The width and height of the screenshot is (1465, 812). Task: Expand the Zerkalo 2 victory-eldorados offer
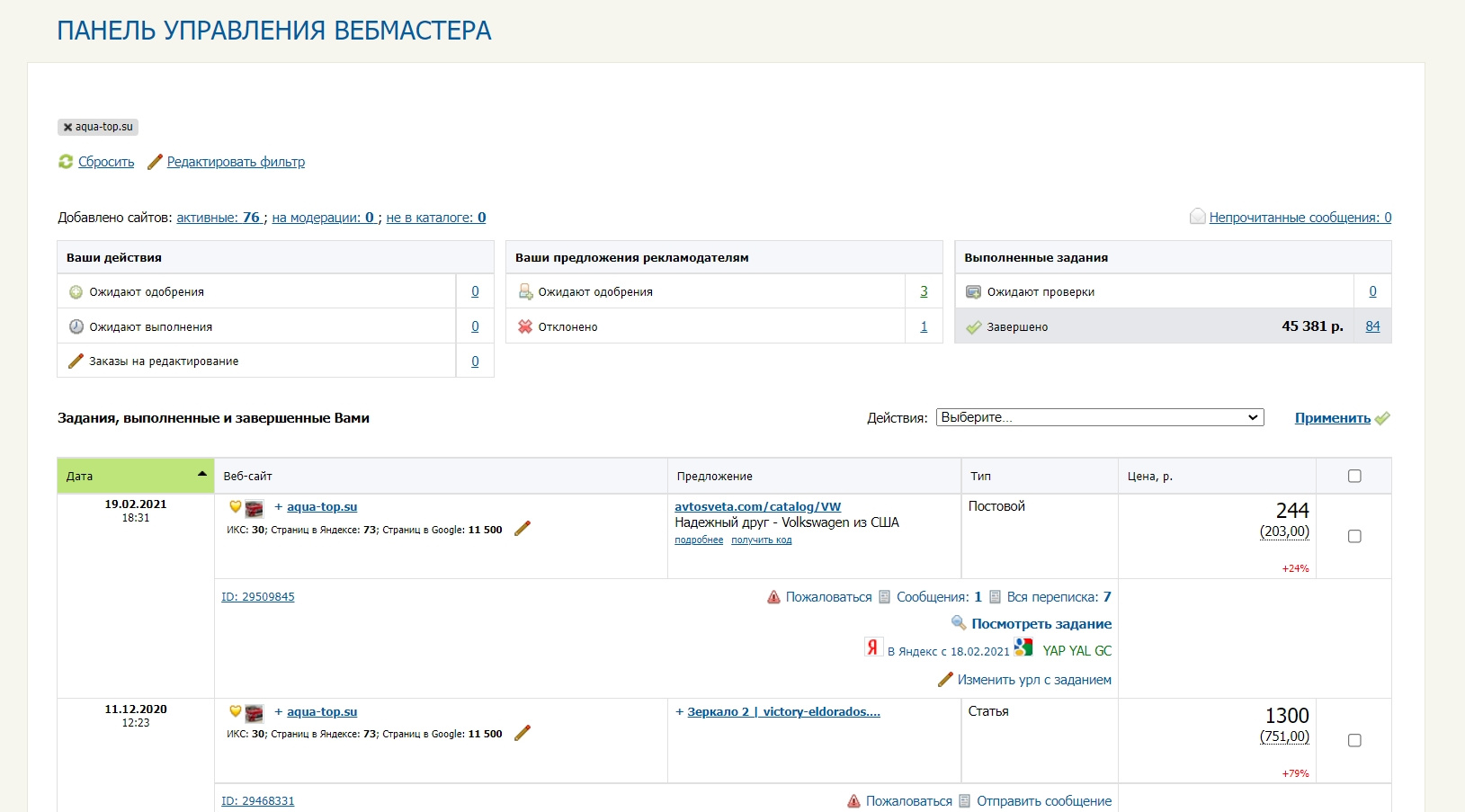point(680,712)
